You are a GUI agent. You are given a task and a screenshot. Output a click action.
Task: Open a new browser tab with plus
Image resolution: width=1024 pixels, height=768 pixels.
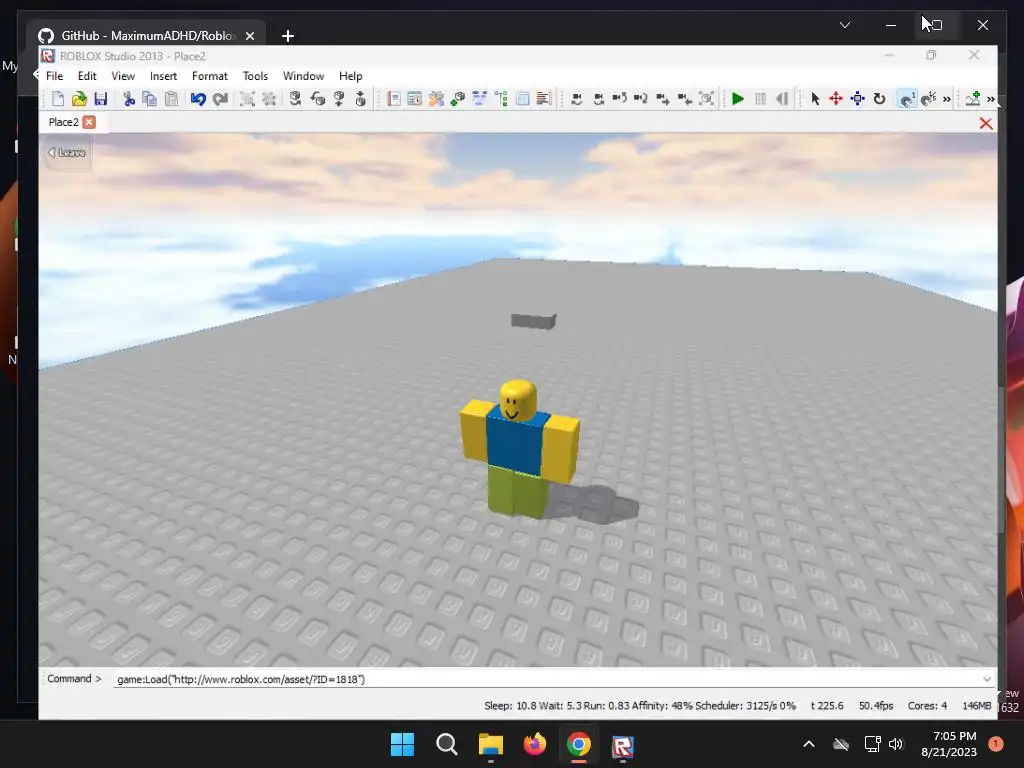coord(287,36)
